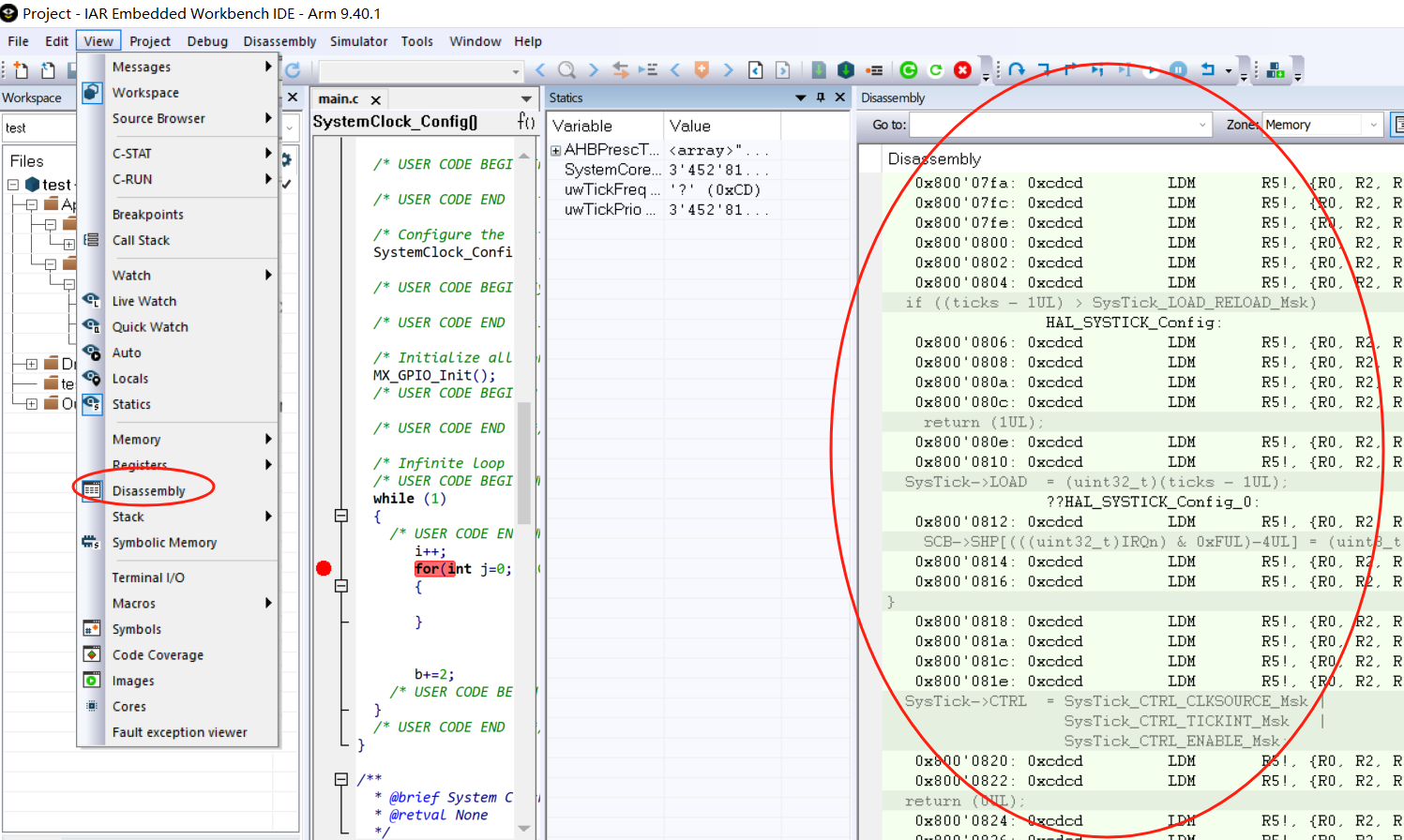Click the Symbols menu icon
This screenshot has height=840, width=1404.
92,628
